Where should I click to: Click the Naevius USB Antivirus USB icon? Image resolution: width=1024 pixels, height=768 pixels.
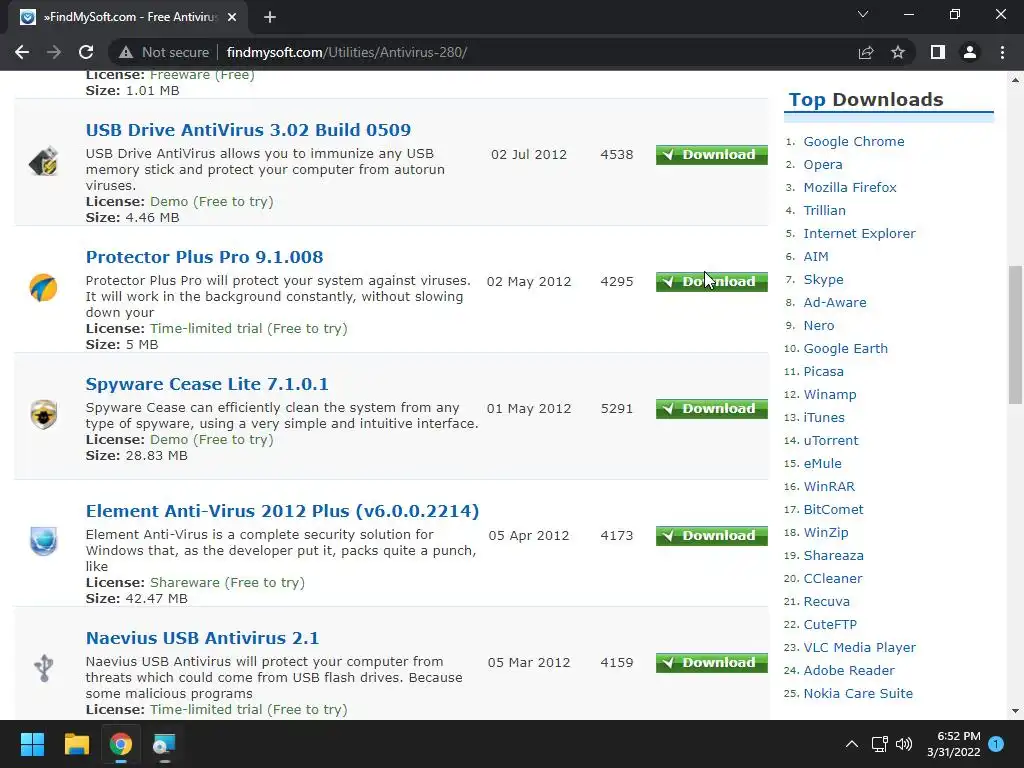(44, 668)
